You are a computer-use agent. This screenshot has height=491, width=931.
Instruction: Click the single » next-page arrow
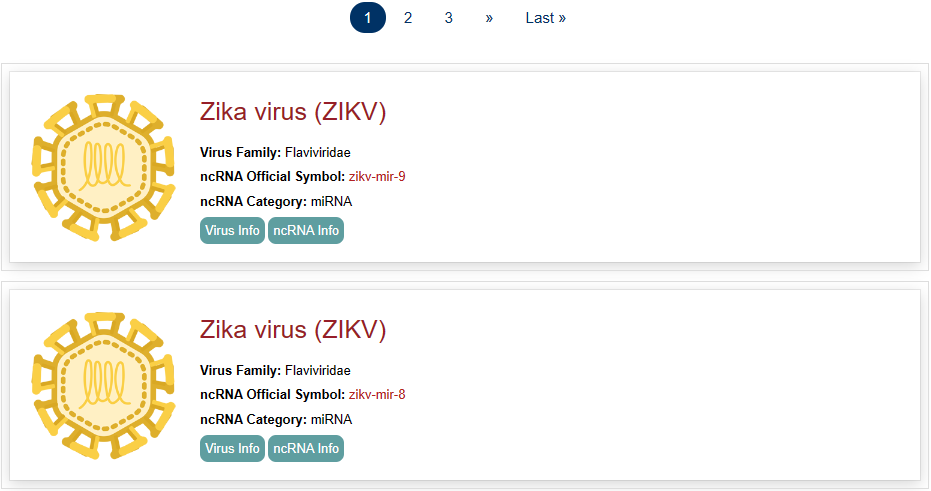(489, 18)
